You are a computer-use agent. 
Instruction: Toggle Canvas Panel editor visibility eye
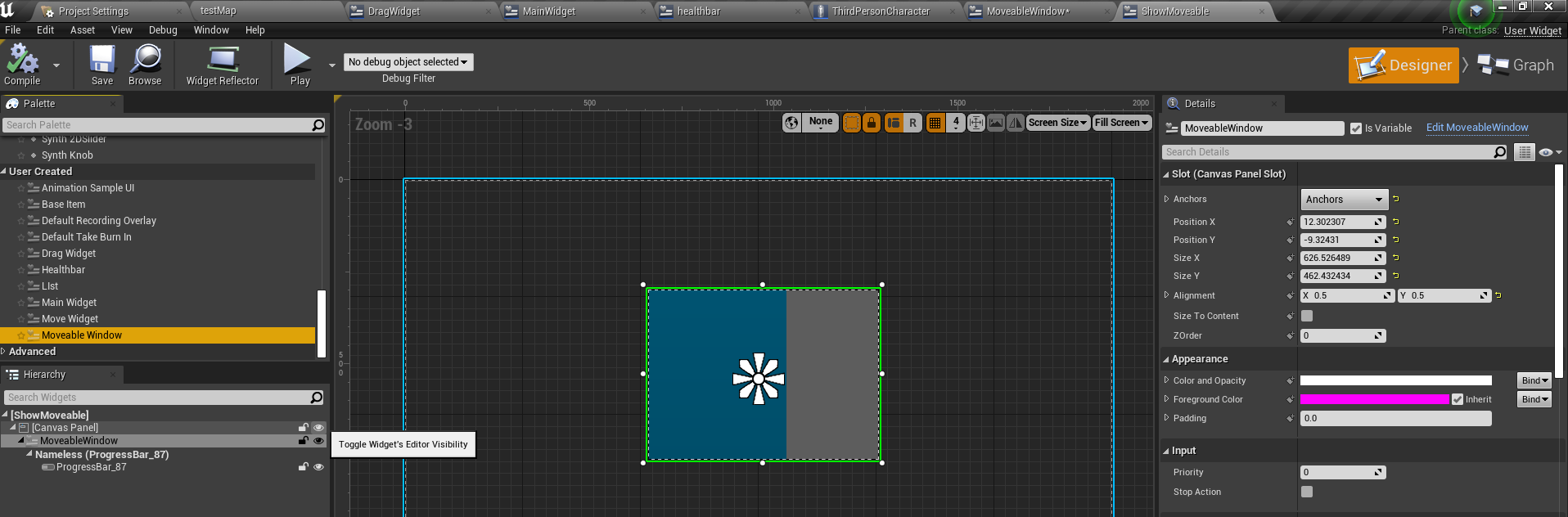click(x=318, y=428)
